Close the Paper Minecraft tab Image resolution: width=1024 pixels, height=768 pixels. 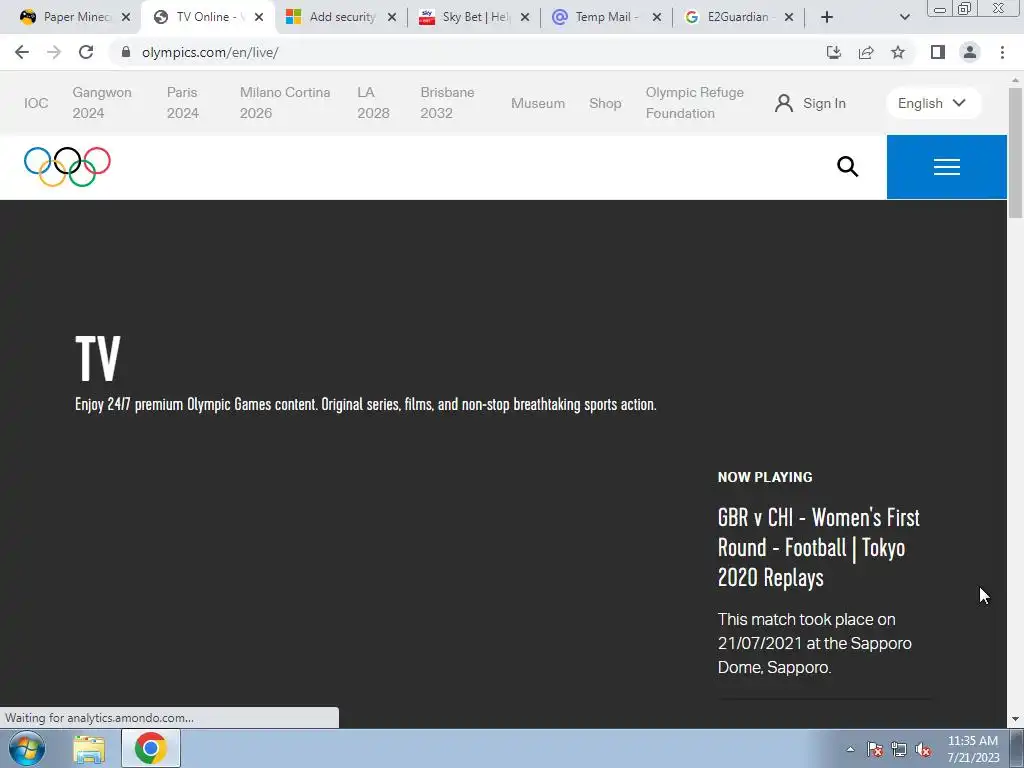126,17
